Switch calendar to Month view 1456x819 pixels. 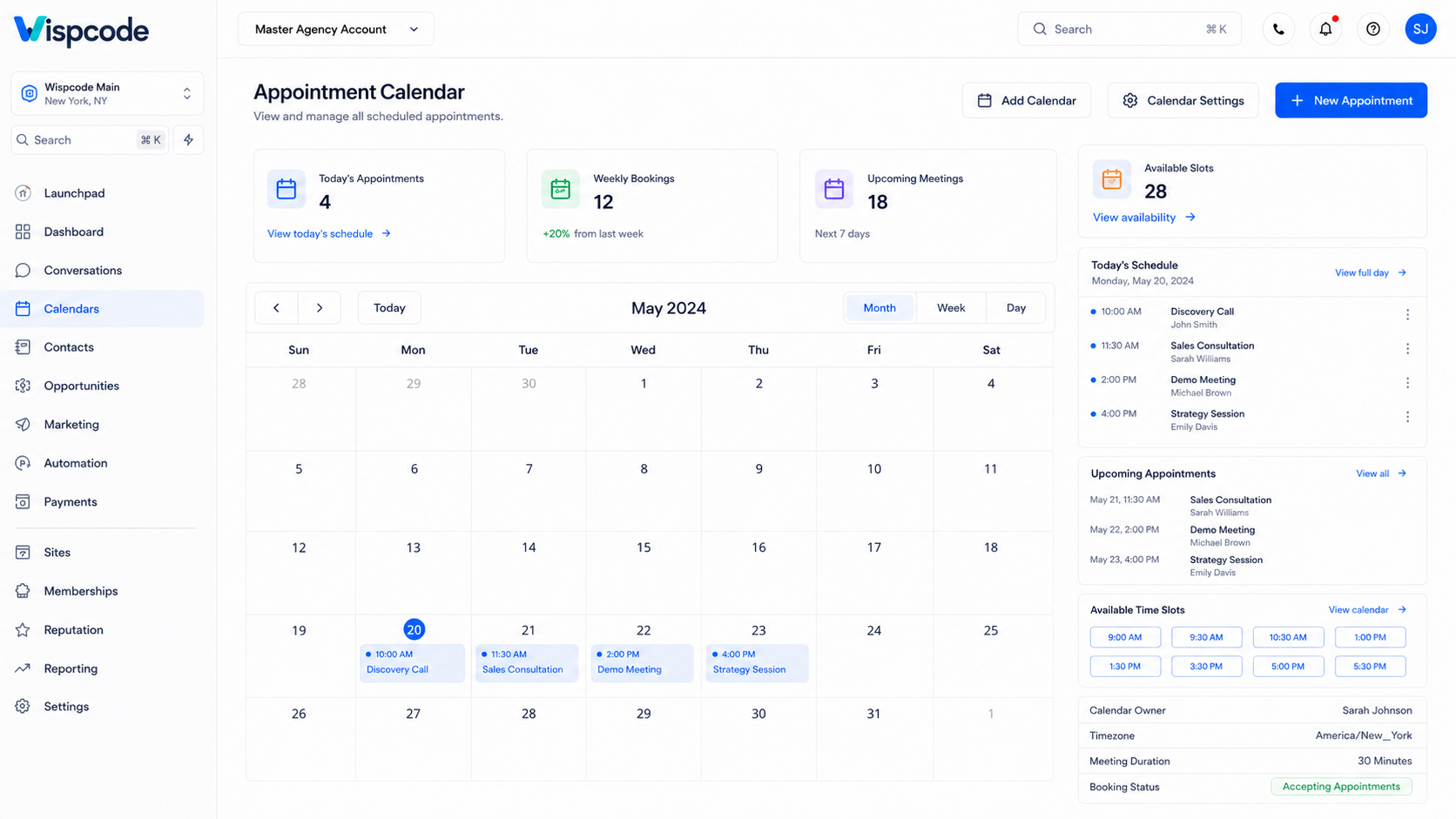pyautogui.click(x=880, y=308)
